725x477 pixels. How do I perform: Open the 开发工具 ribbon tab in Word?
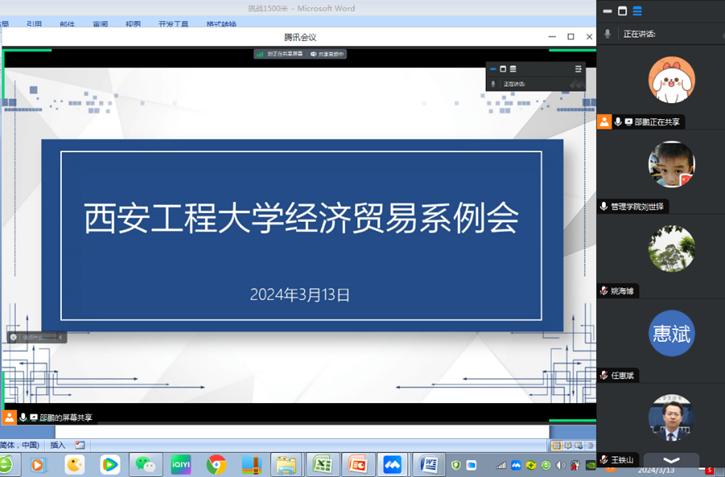click(x=171, y=23)
